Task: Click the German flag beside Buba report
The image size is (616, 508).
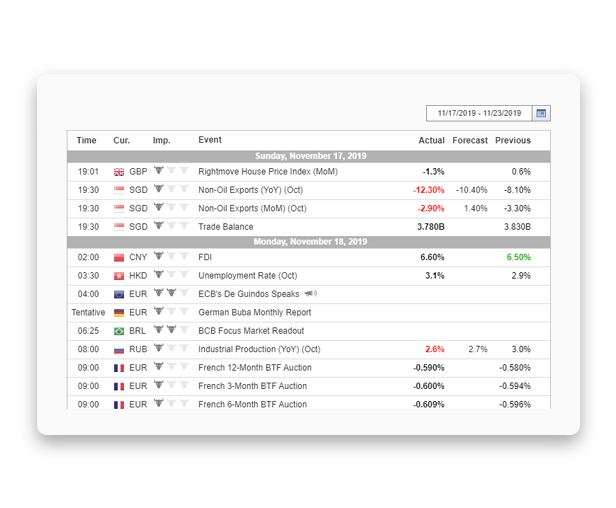Action: 119,313
